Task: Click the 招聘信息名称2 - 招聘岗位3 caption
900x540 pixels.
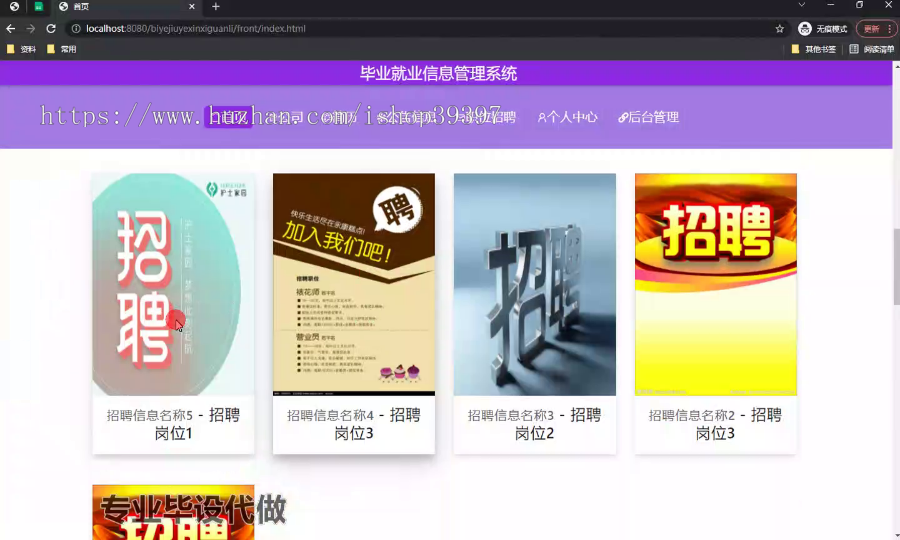Action: 716,424
